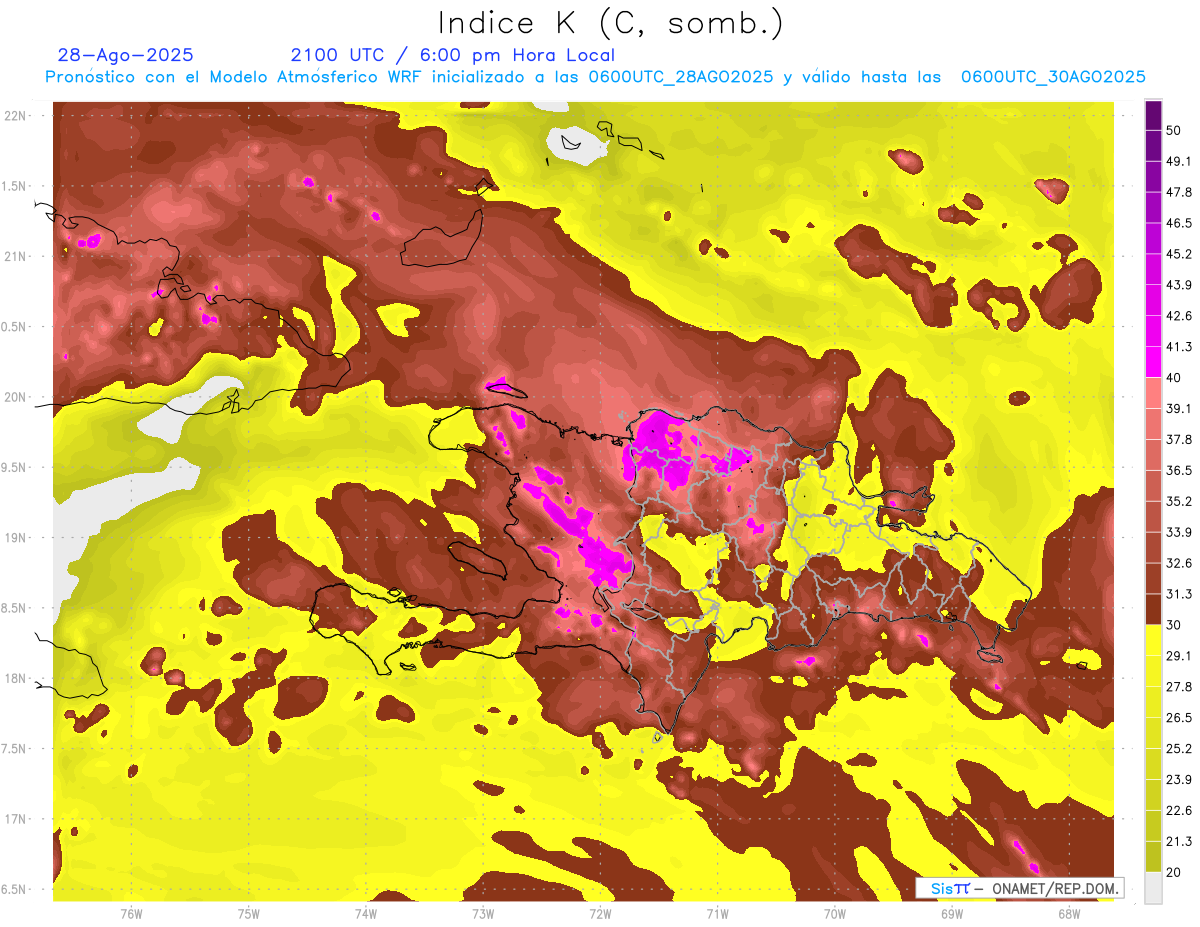Click the colorbar value '42.6'
This screenshot has width=1200, height=927.
coord(1178,316)
